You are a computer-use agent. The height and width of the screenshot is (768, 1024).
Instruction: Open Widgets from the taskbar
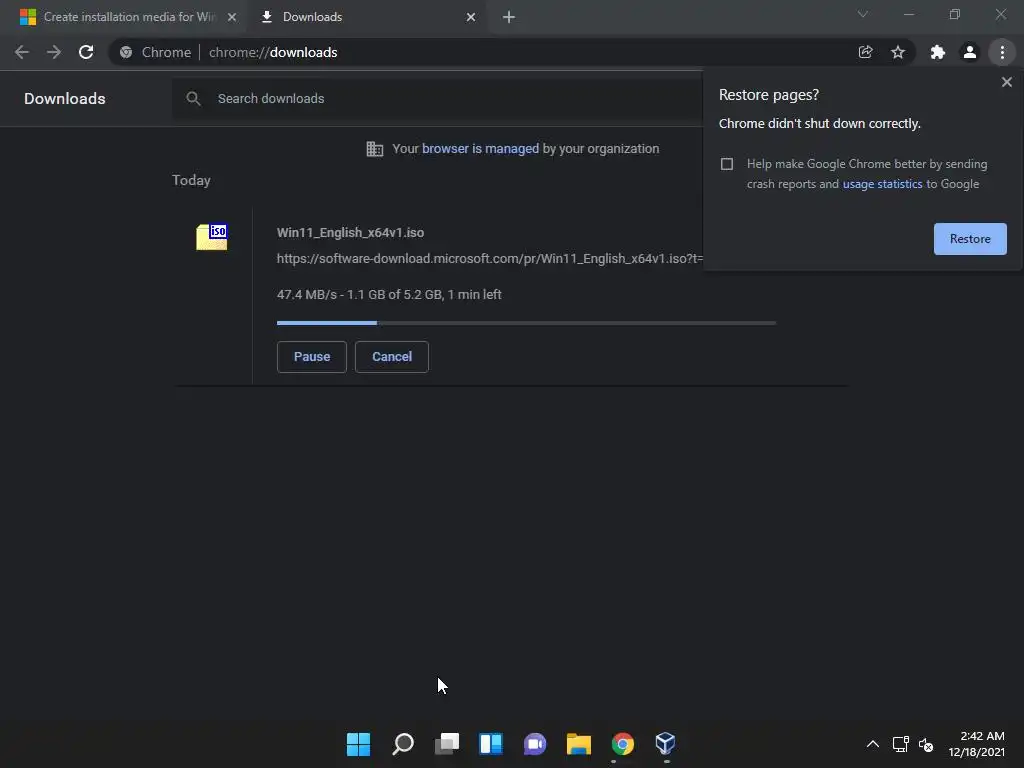491,744
